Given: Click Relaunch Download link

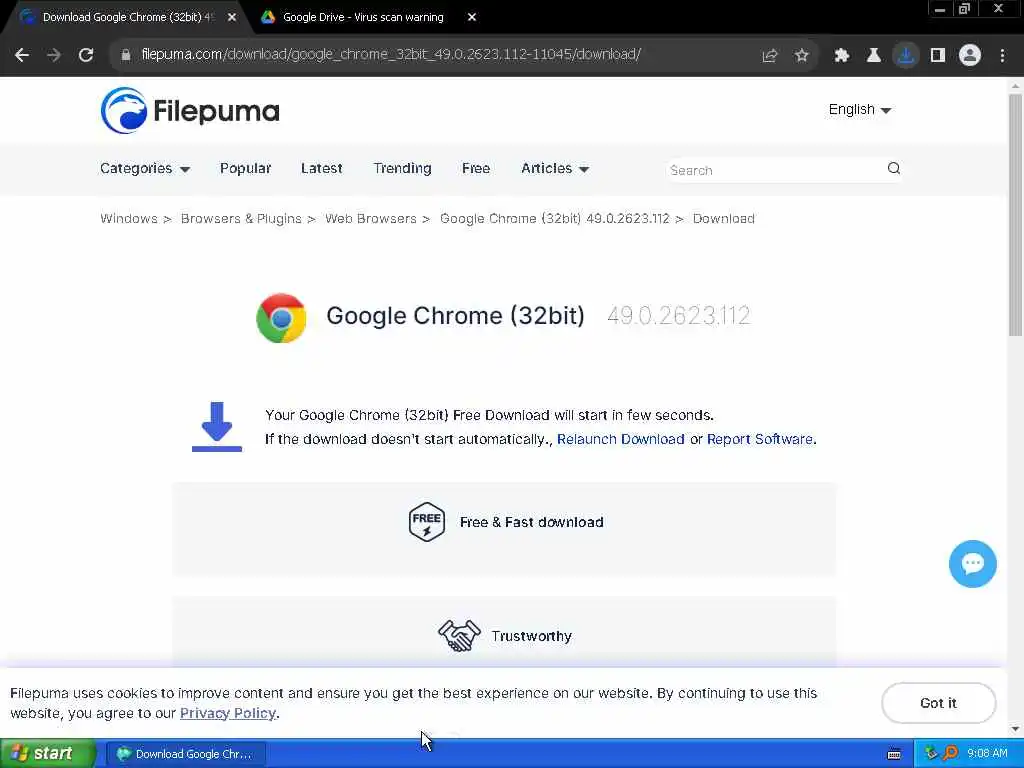Looking at the screenshot, I should pos(620,440).
